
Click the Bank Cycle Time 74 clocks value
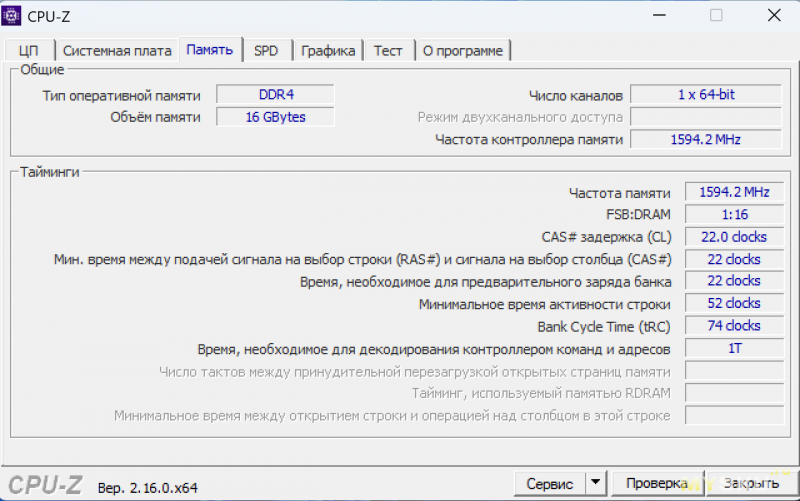pos(734,326)
